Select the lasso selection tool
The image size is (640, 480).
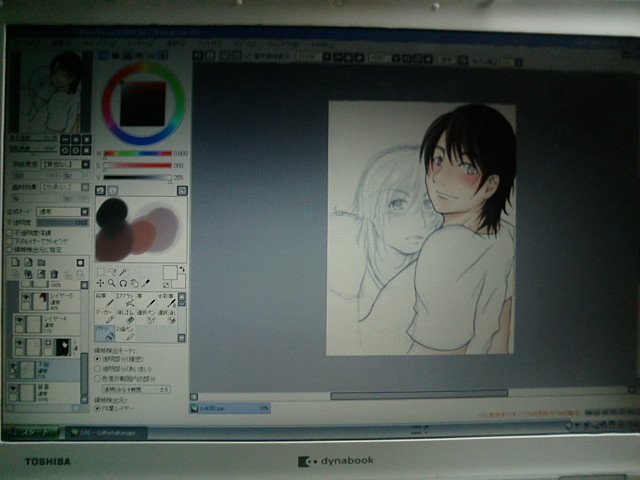click(x=111, y=272)
